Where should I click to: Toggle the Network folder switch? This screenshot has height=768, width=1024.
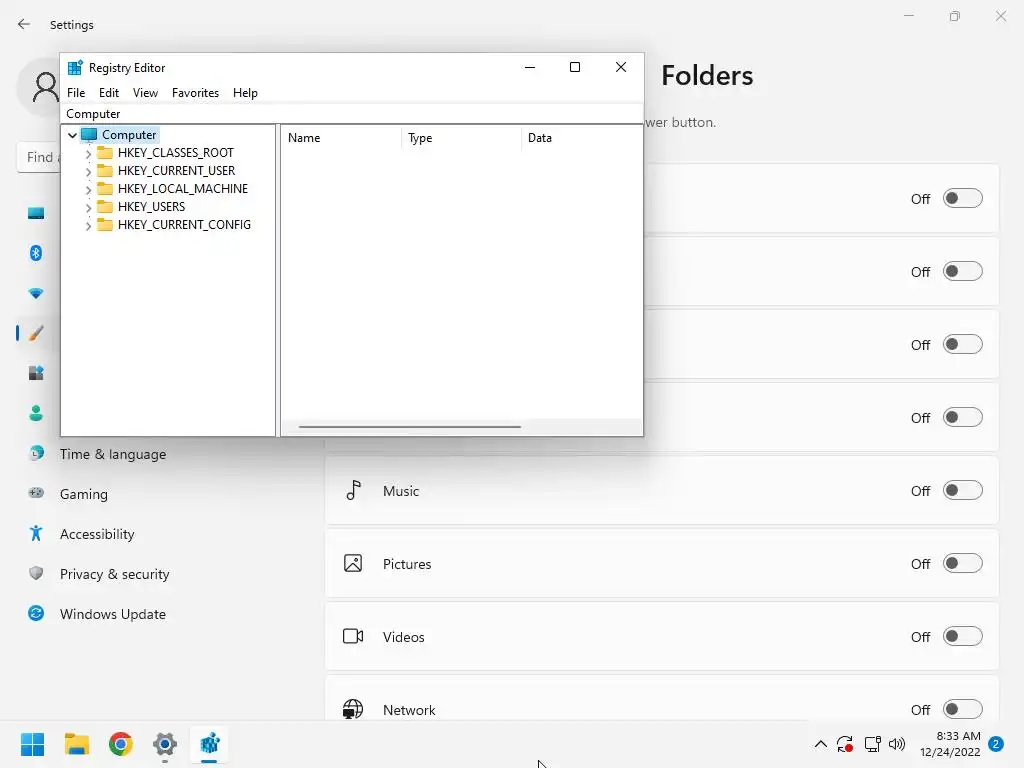tap(963, 709)
